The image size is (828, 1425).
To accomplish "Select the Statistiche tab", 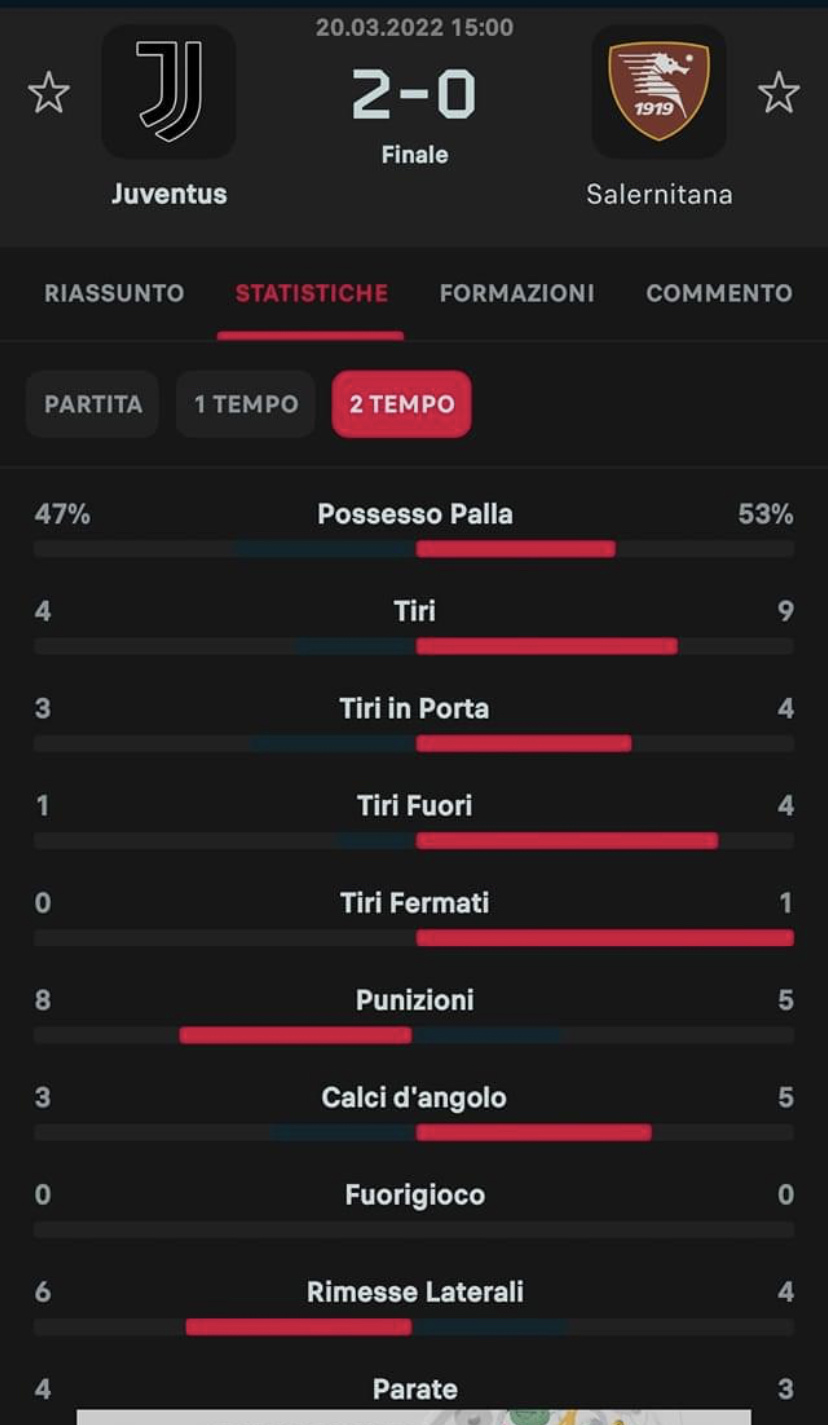I will [311, 293].
